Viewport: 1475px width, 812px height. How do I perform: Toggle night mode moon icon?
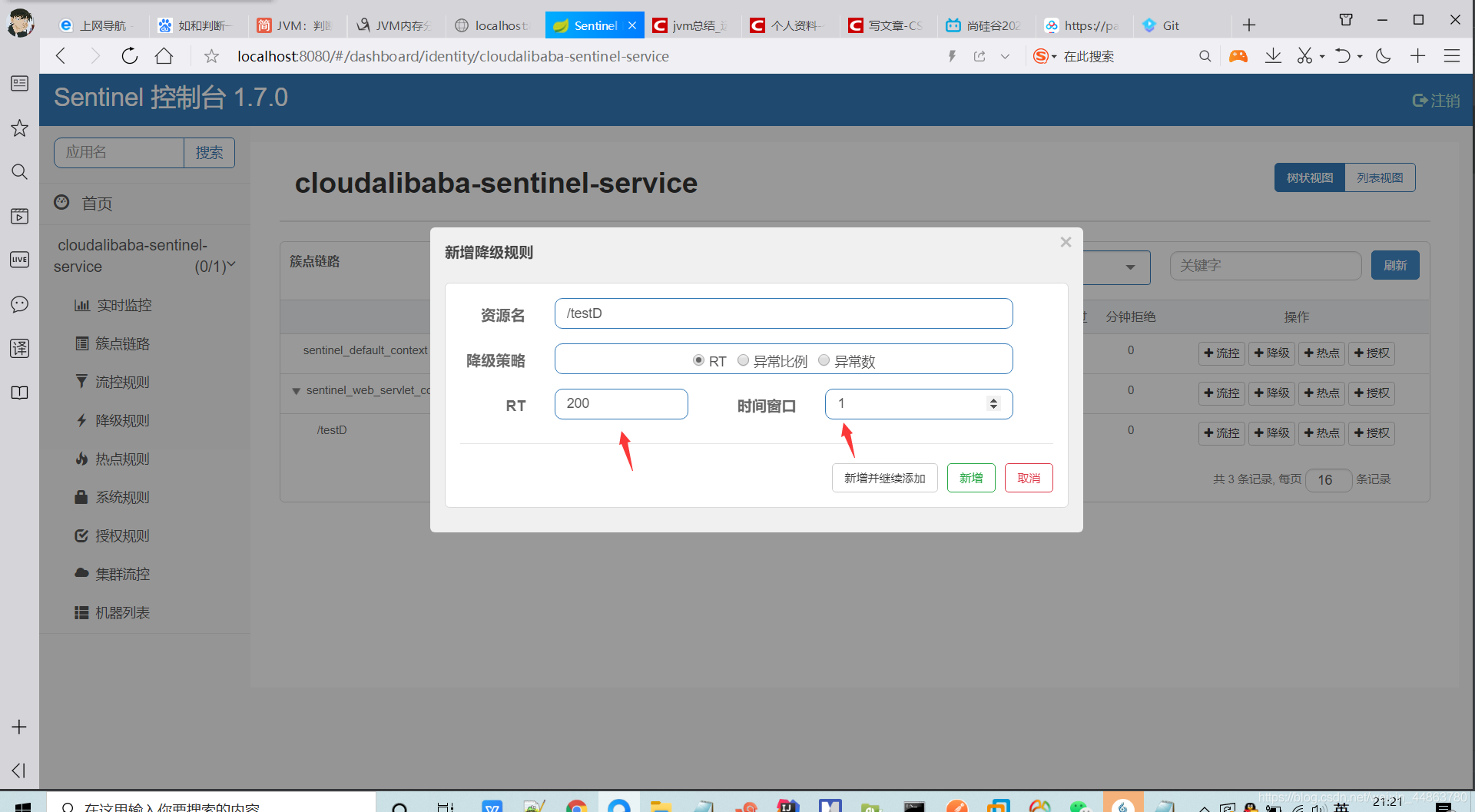(1384, 56)
